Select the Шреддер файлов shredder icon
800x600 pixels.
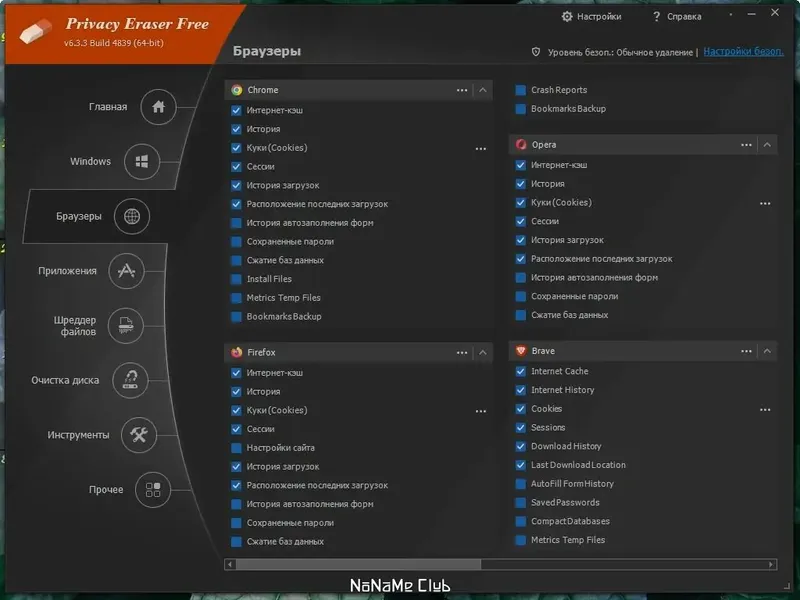(126, 326)
